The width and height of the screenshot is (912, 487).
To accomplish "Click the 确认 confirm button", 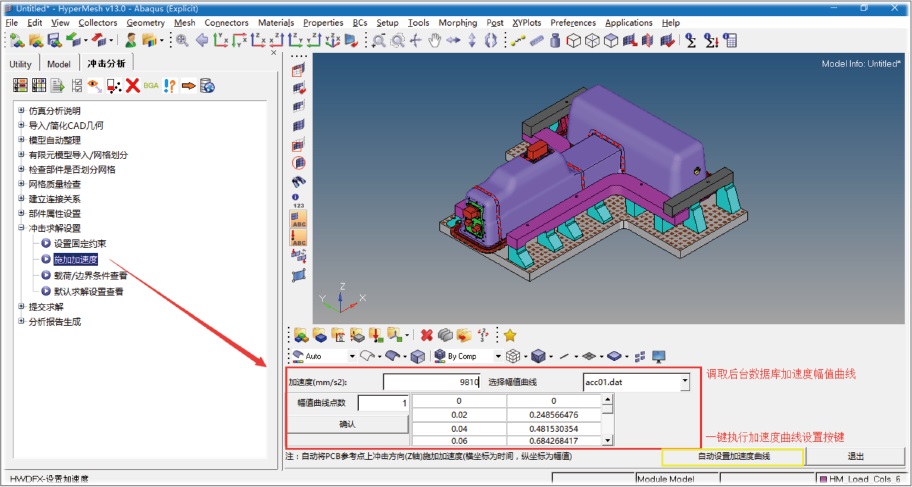I will point(347,424).
